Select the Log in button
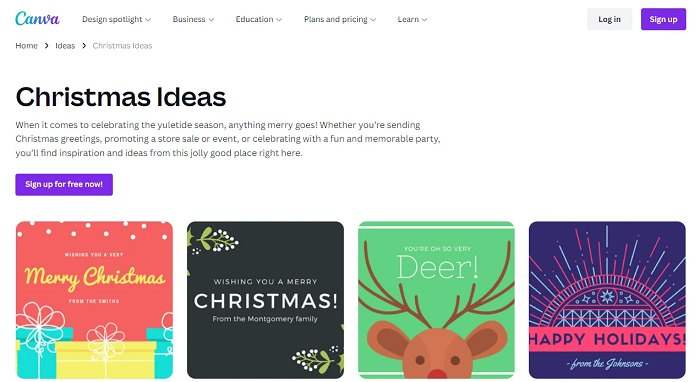 click(x=609, y=19)
